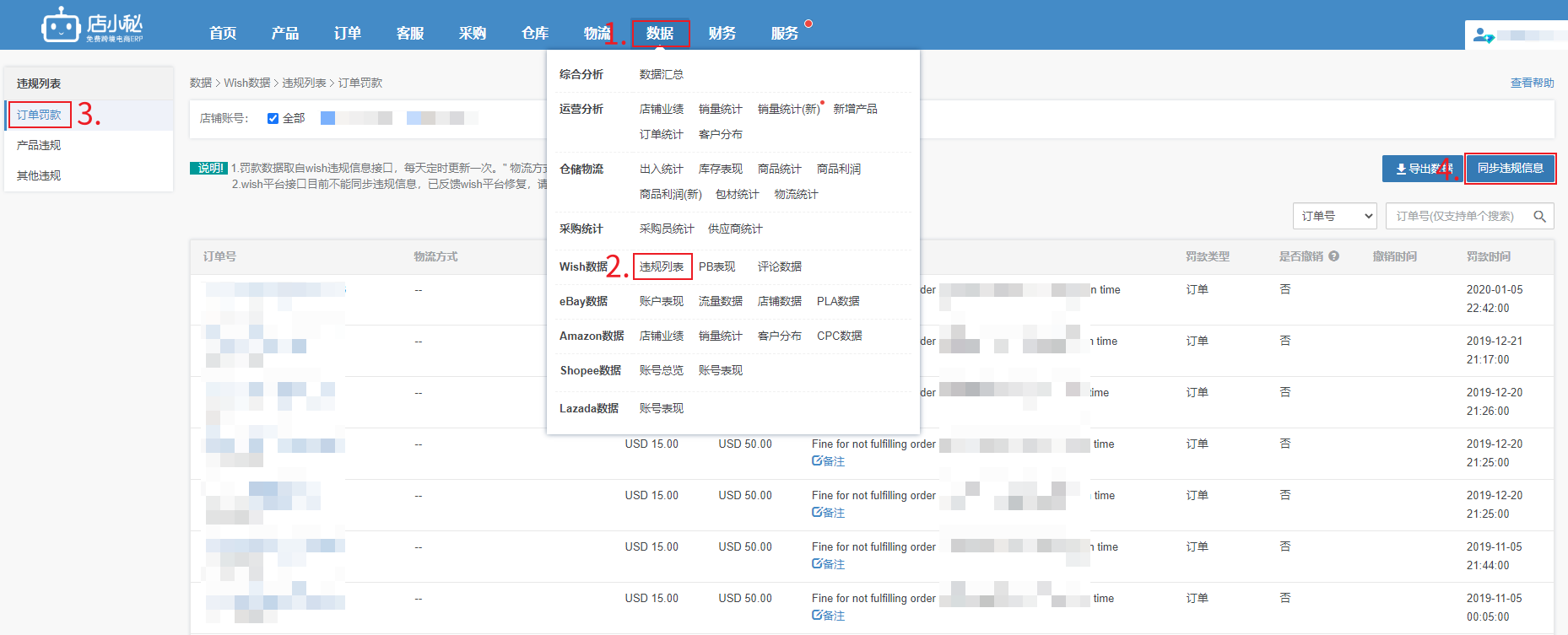The width and height of the screenshot is (1568, 635).
Task: Open the 订单号 search type dropdown
Action: click(x=1334, y=216)
